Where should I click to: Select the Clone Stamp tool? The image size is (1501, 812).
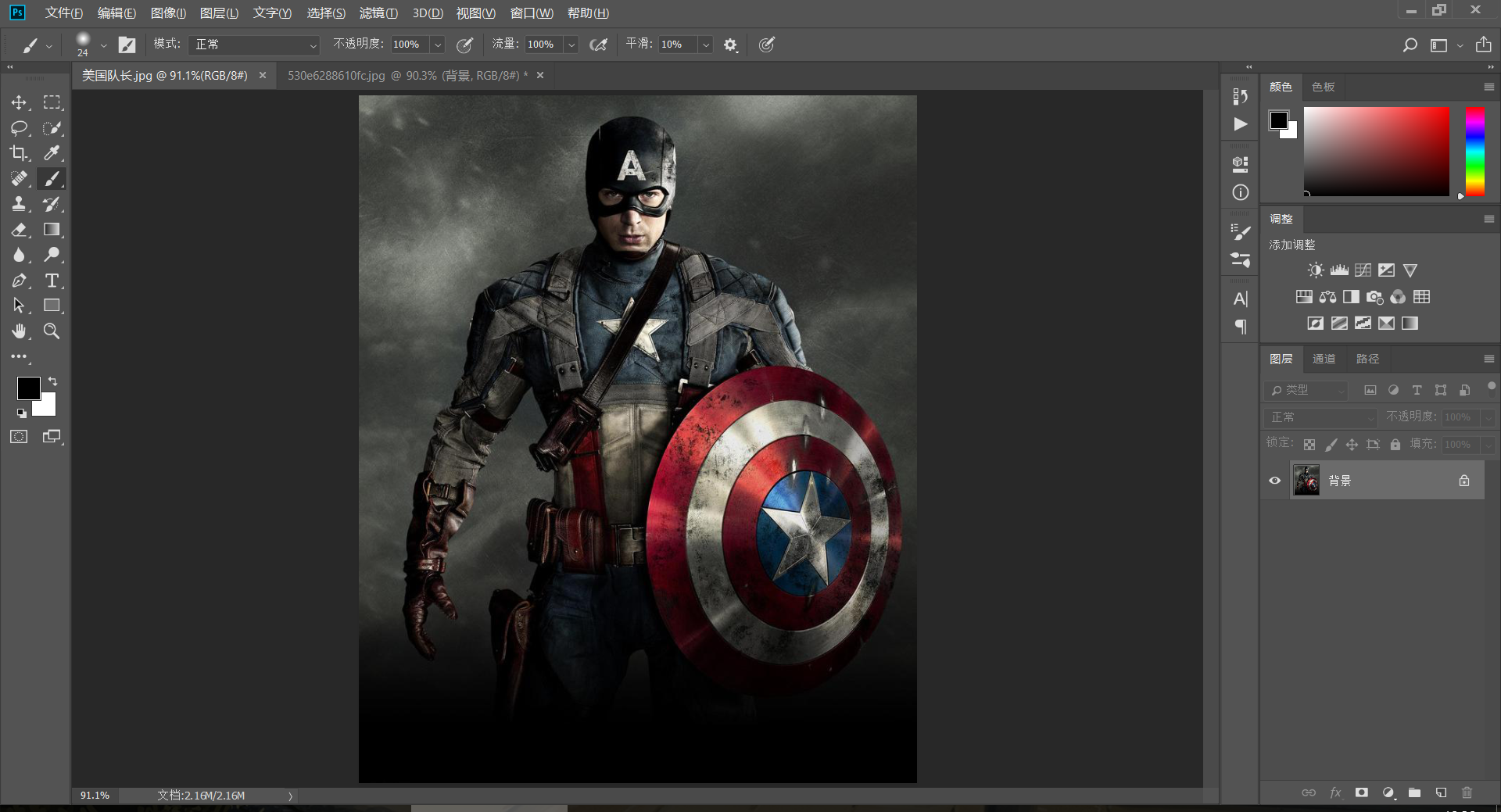coord(19,204)
